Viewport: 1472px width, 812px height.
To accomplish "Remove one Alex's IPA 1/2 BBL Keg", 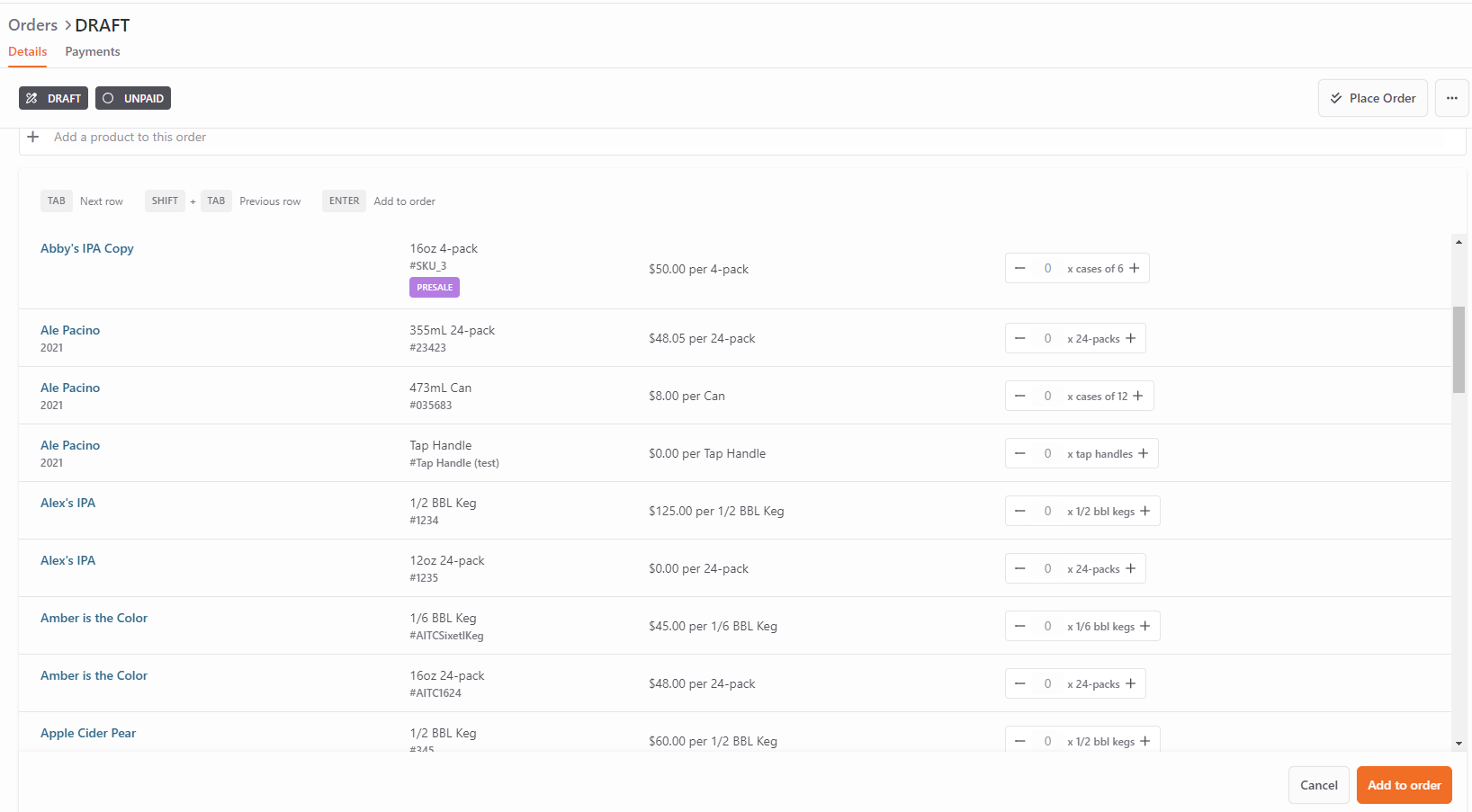I will click(1020, 511).
